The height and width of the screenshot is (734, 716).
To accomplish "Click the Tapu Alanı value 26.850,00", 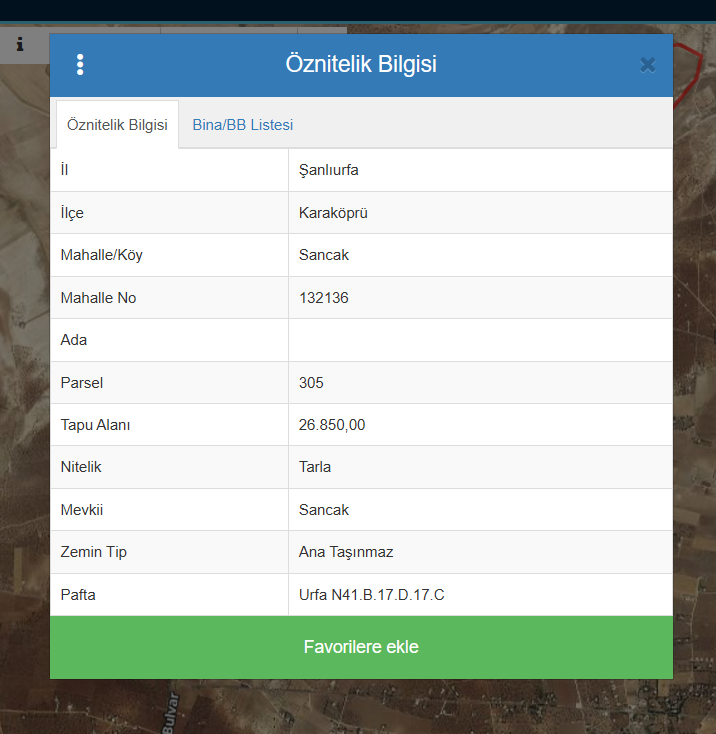I will point(332,425).
